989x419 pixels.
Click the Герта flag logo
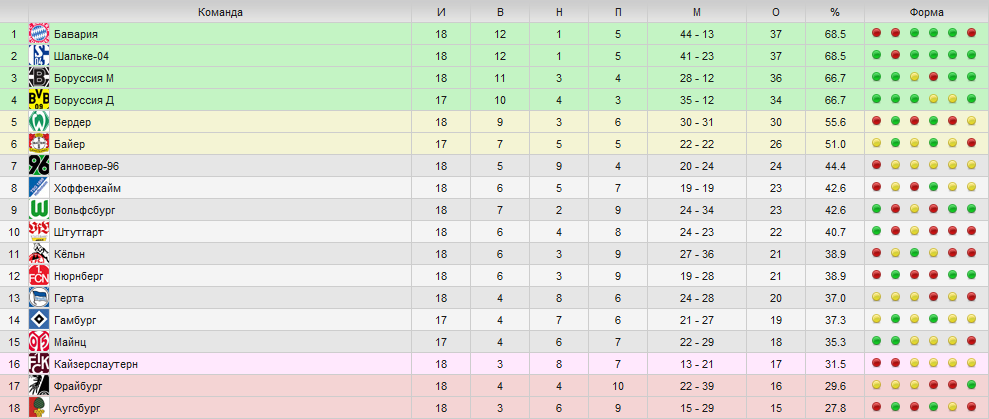point(39,298)
